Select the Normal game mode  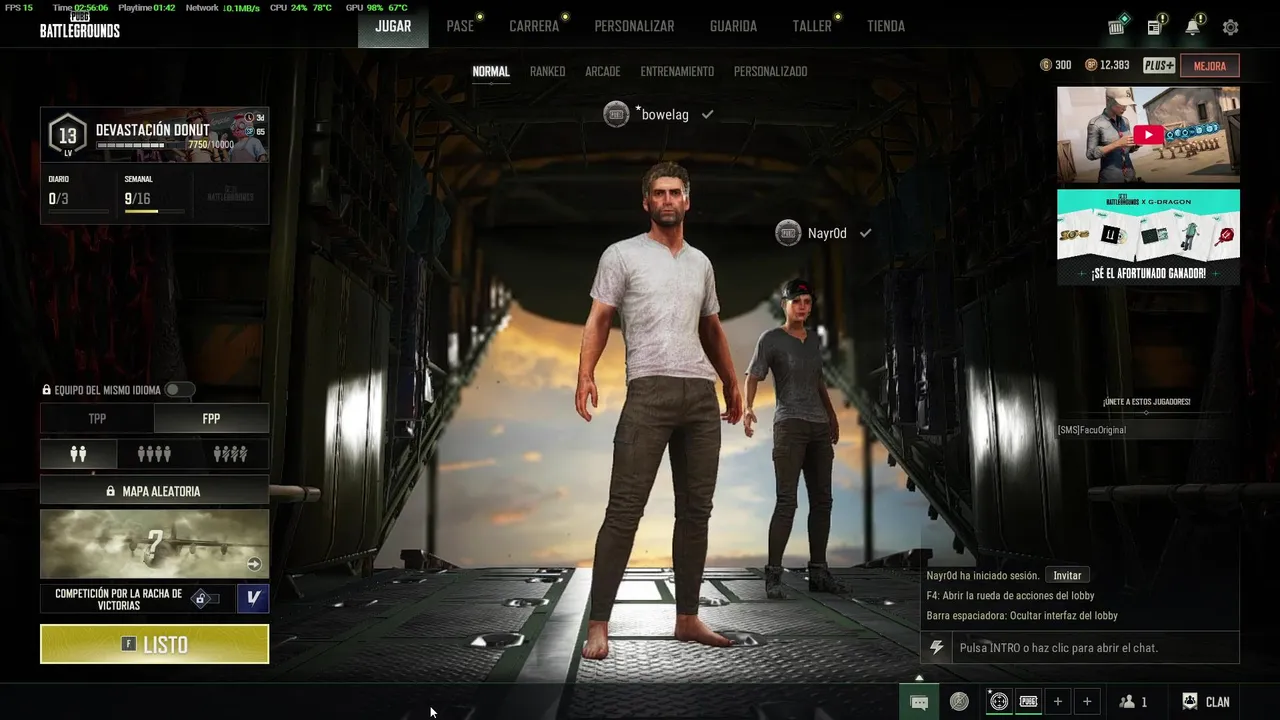click(x=491, y=72)
